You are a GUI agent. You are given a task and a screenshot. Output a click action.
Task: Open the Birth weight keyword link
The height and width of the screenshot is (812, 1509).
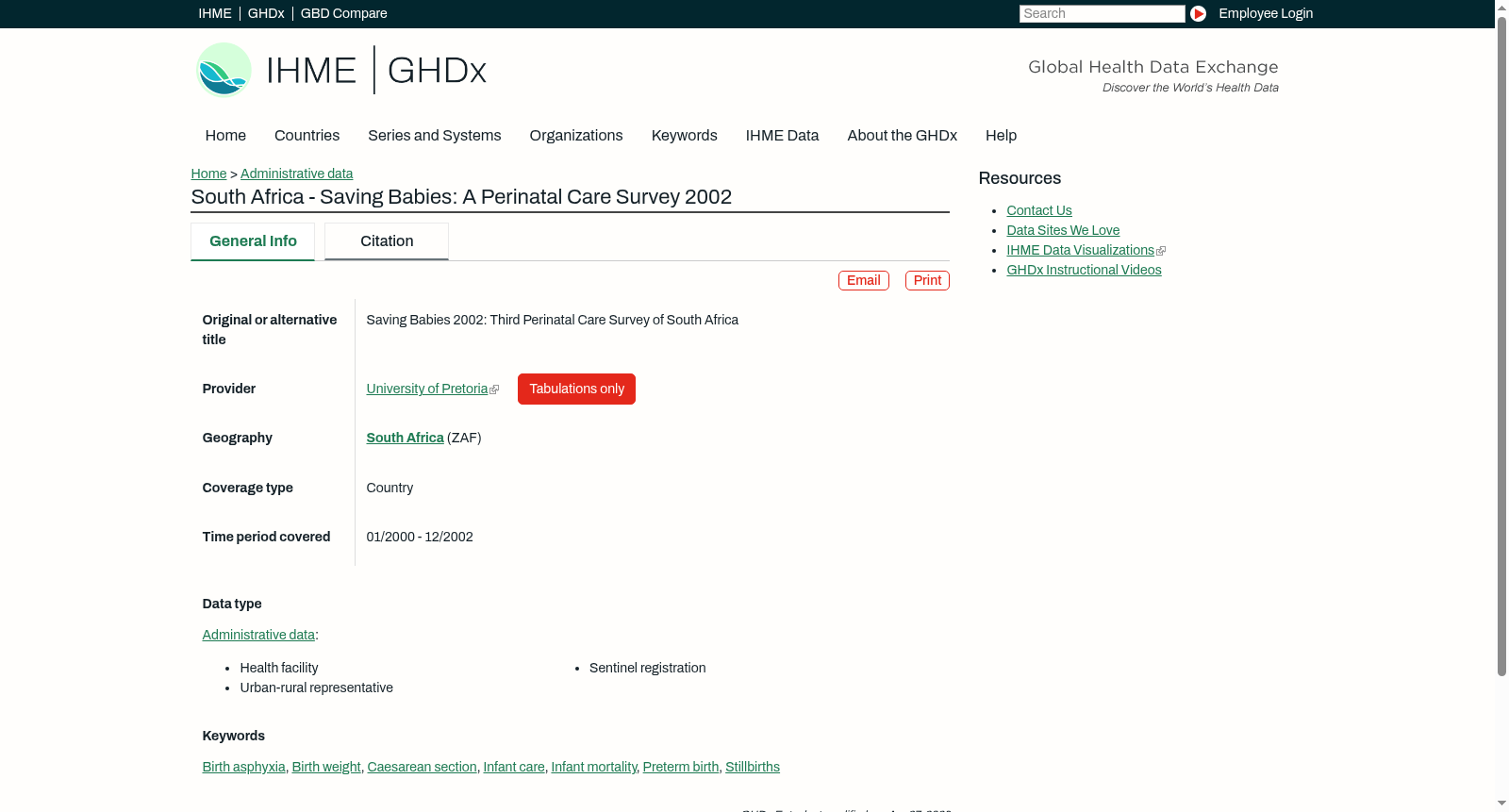coord(326,767)
